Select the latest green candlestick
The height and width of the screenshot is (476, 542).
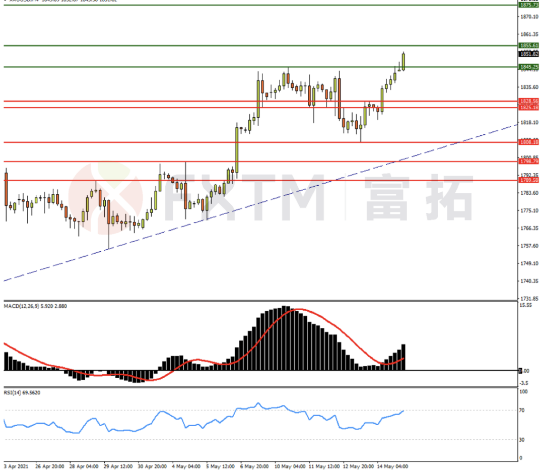click(x=403, y=62)
